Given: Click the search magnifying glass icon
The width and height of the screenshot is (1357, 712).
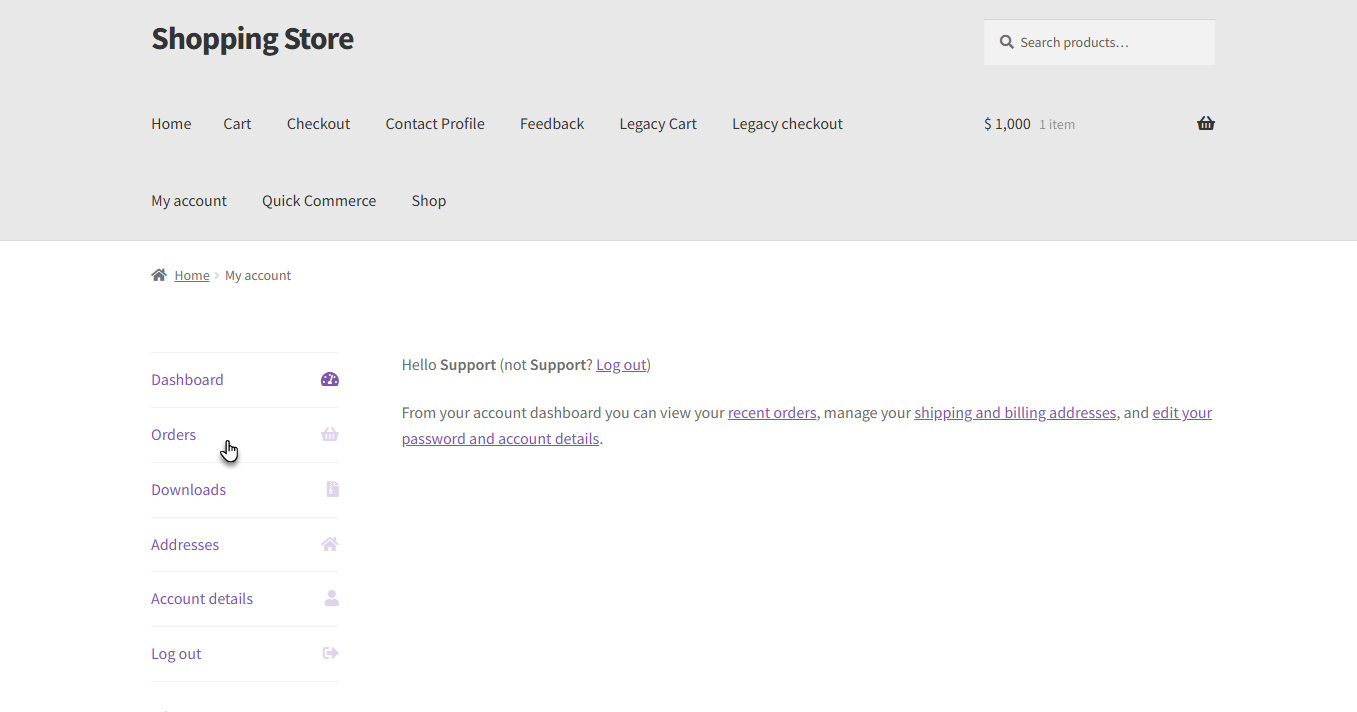Looking at the screenshot, I should tap(1006, 42).
